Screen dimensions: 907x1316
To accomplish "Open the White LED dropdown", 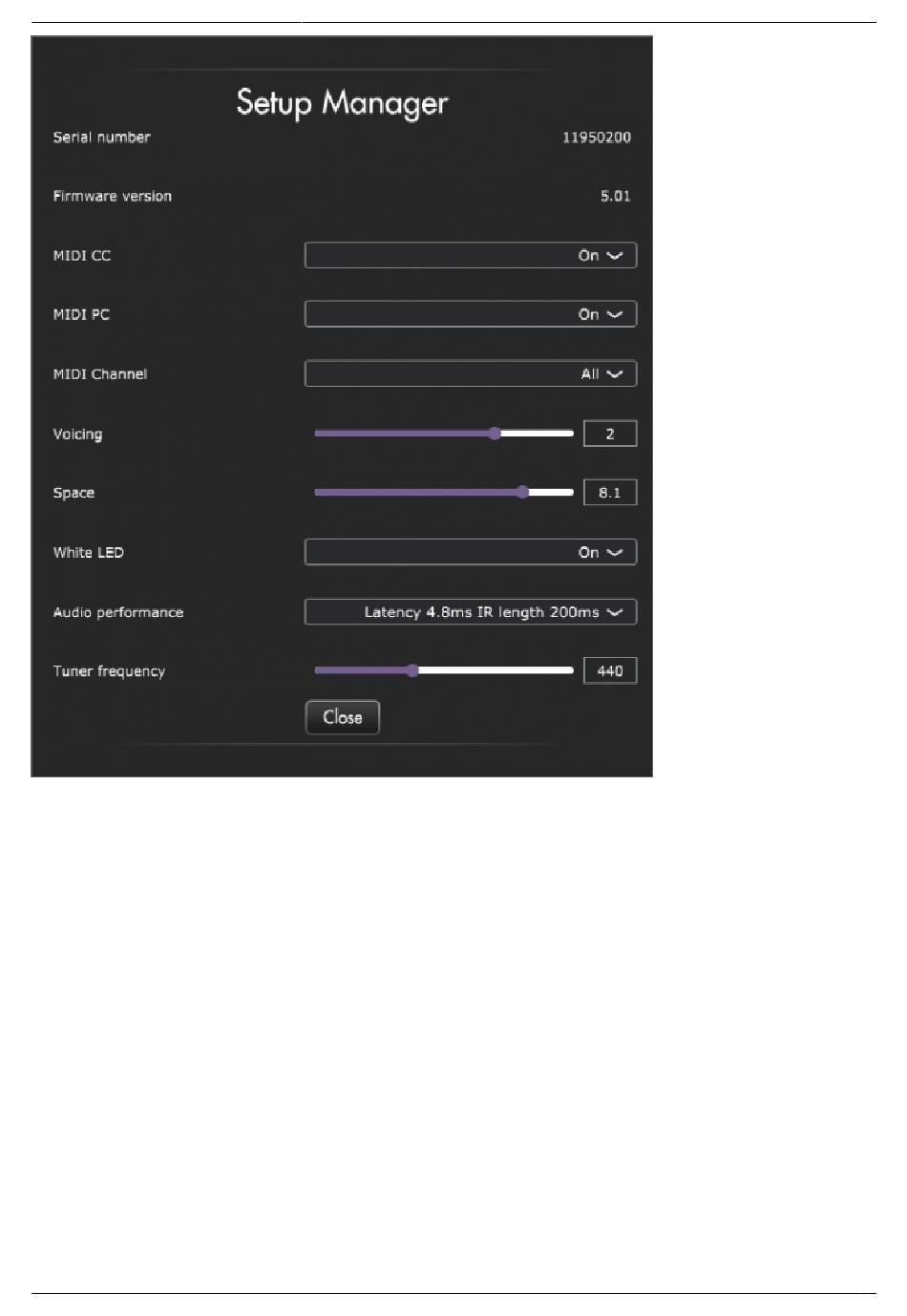I will click(471, 552).
